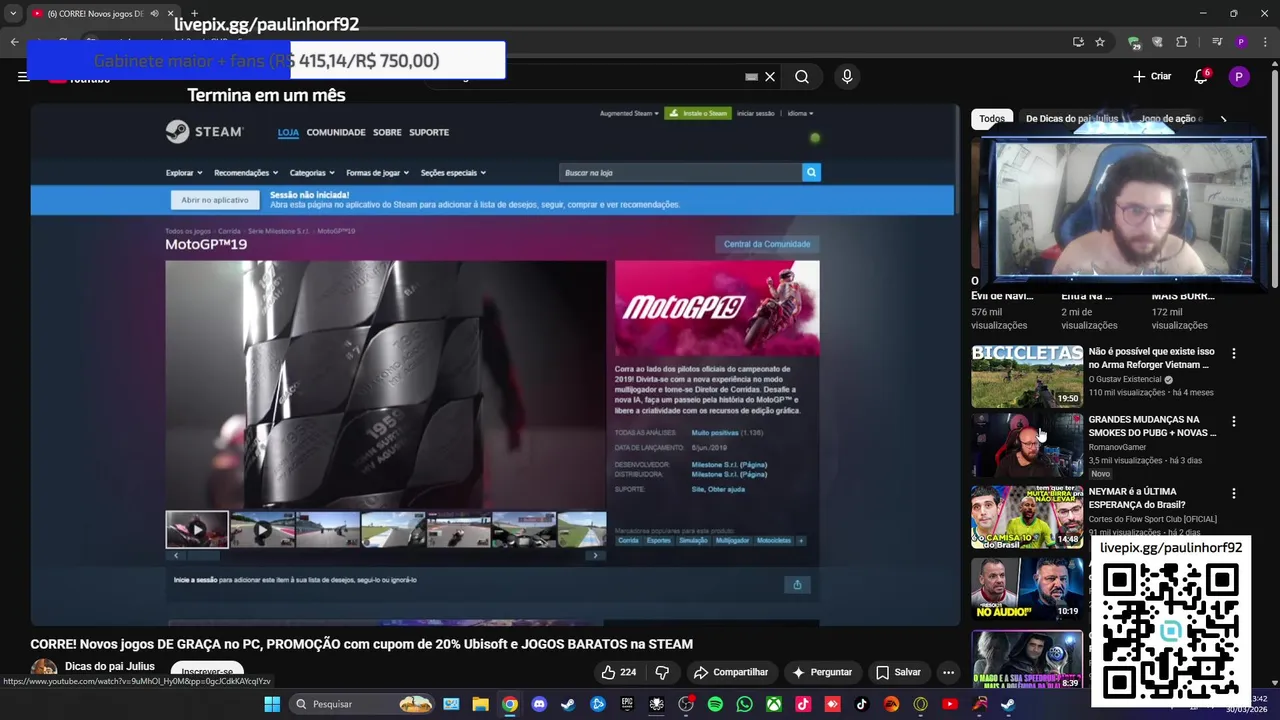Open the Chrome profile avatar
The image size is (1280, 720).
point(1241,42)
